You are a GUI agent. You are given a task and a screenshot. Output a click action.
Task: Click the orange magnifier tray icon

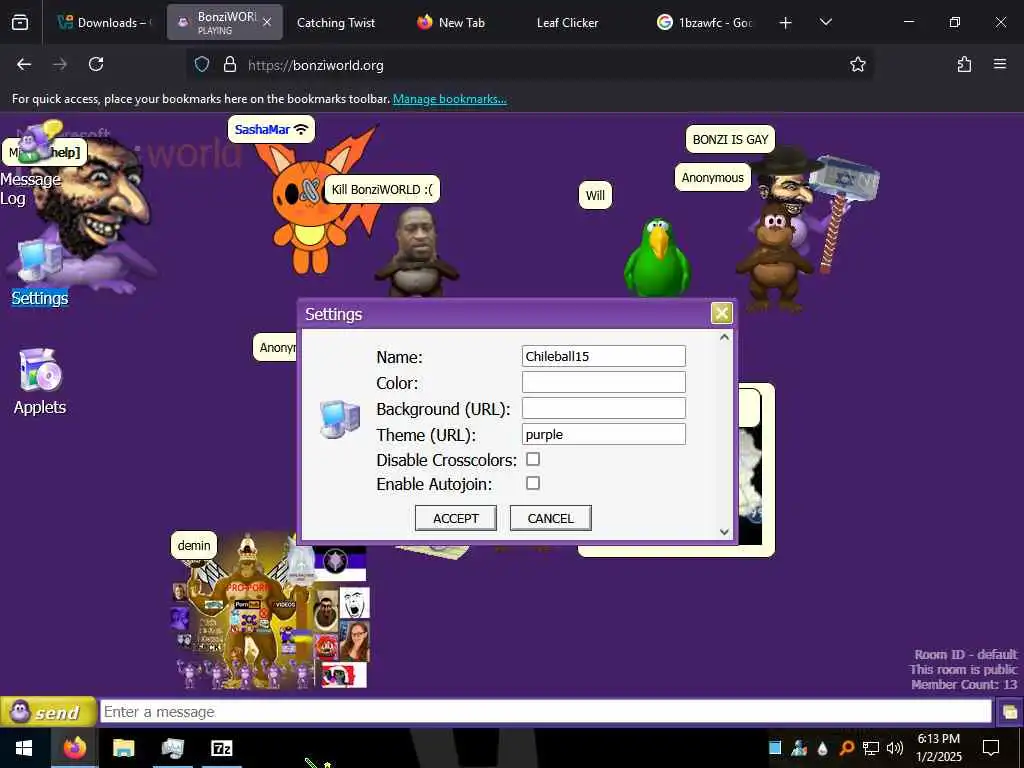(847, 748)
